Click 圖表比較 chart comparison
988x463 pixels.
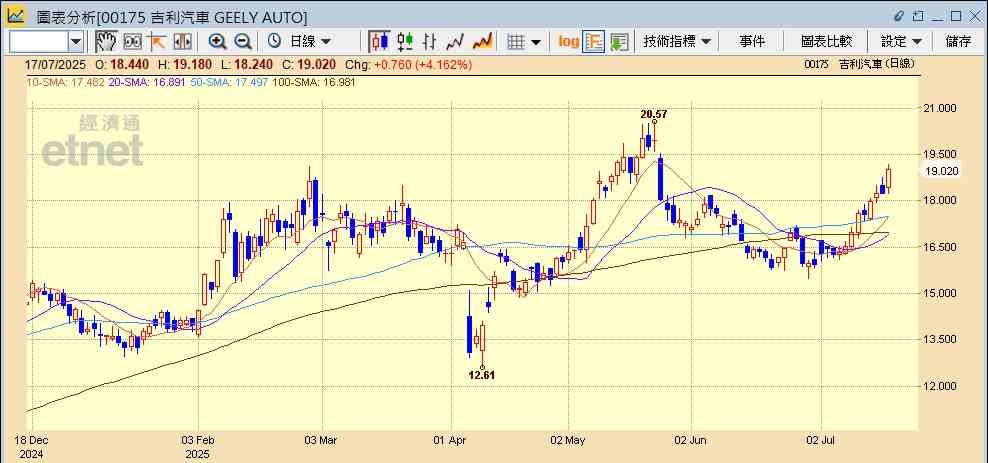826,42
